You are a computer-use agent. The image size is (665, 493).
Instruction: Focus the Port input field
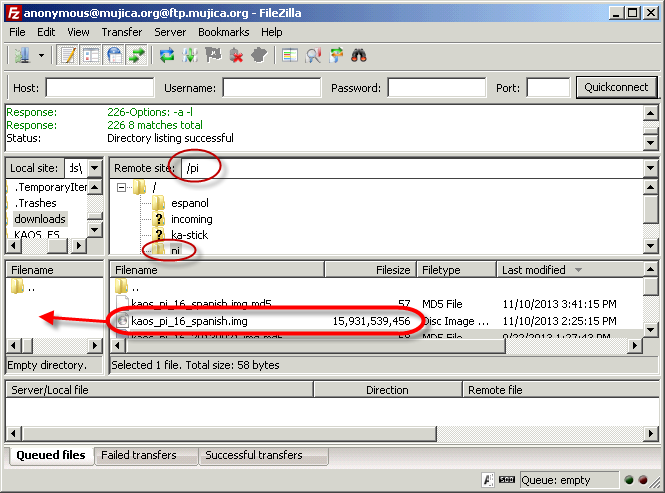[548, 88]
